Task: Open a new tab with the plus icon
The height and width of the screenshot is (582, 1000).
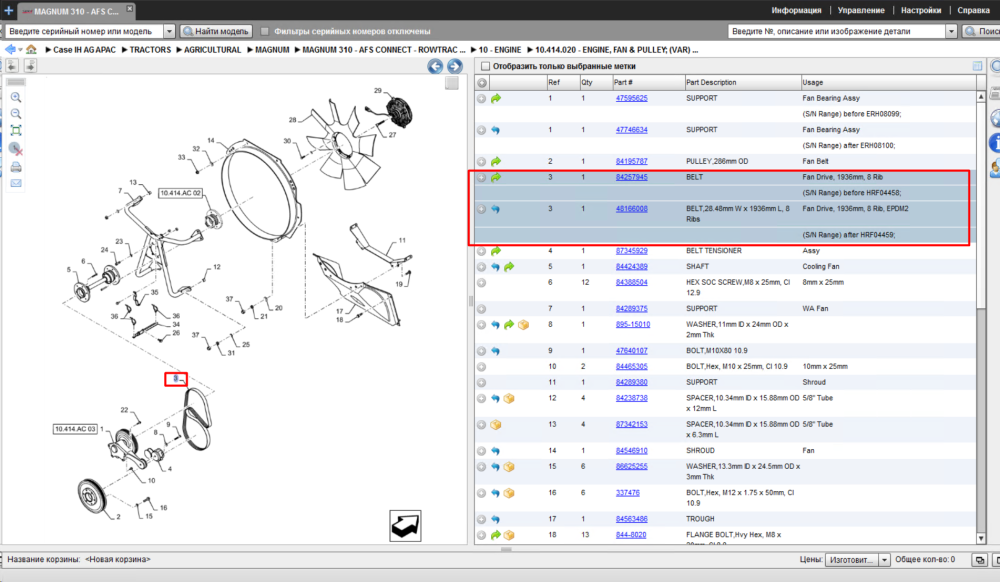Action: click(8, 10)
